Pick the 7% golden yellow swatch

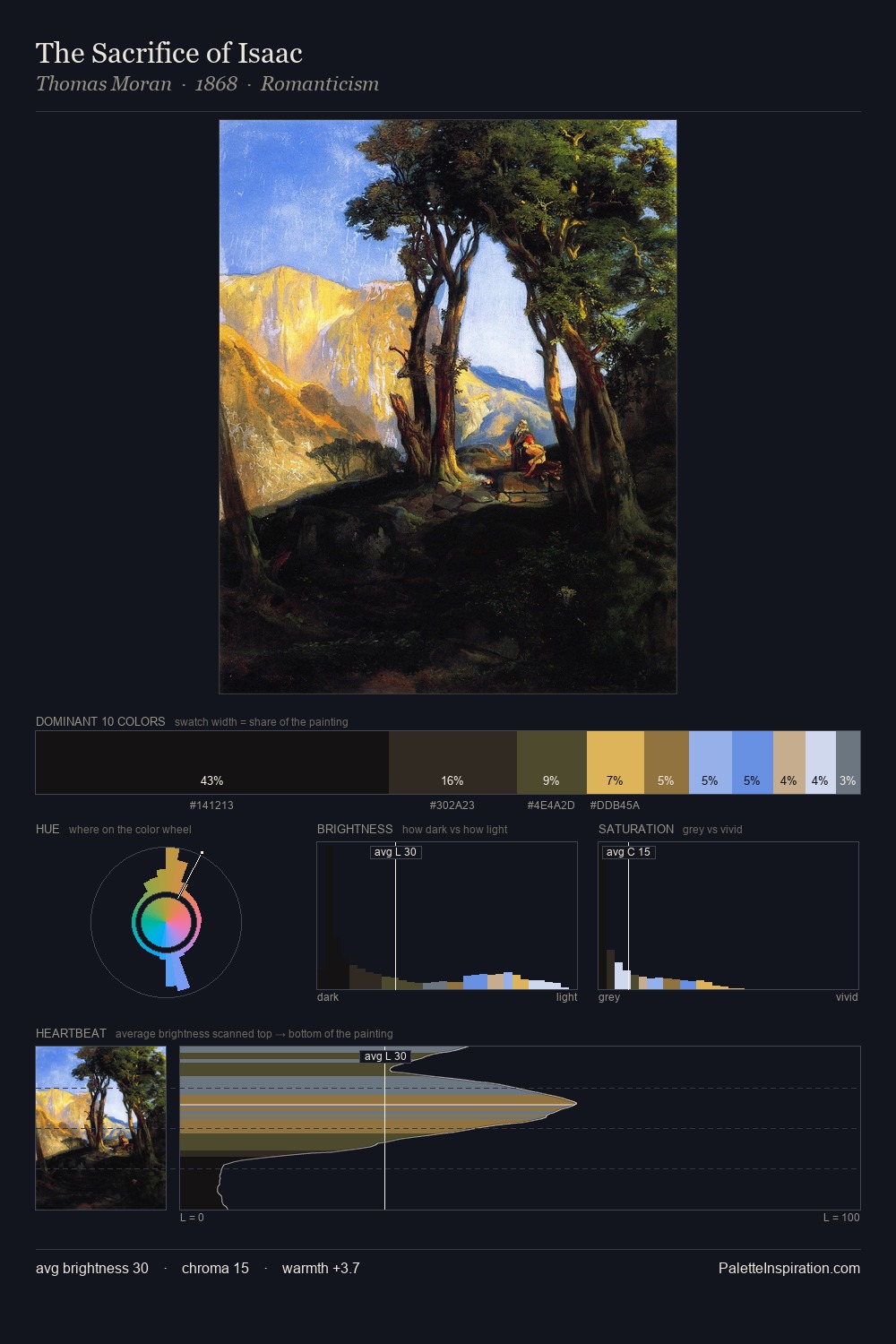[616, 762]
